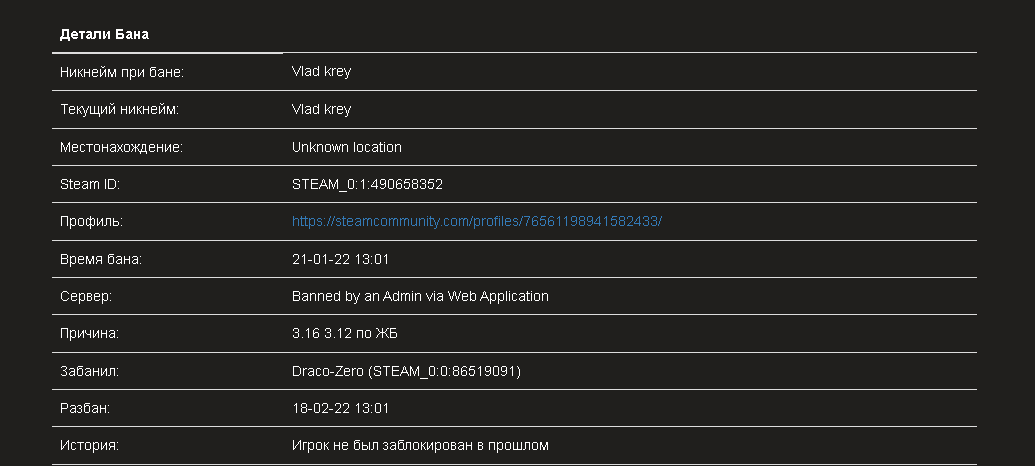Click the "Текущий никнейм" label

119,109
